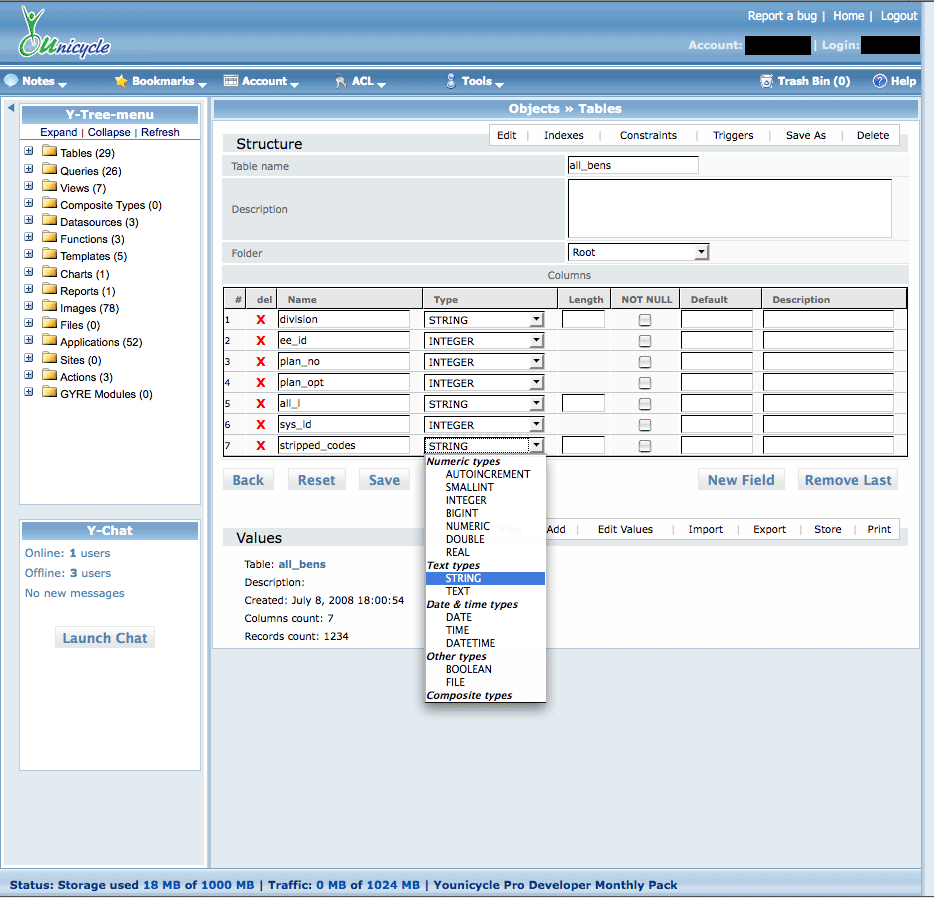Click the Save button
The image size is (934, 898).
coord(384,480)
